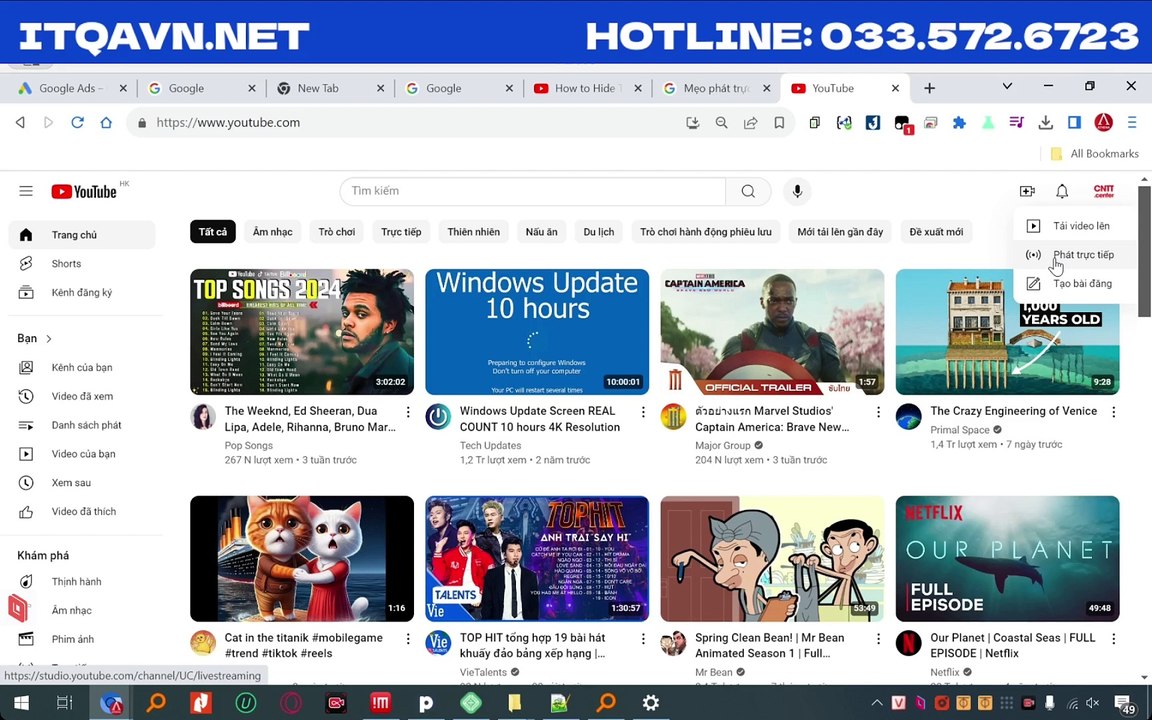Expand the Bạn section chevron

pyautogui.click(x=49, y=339)
